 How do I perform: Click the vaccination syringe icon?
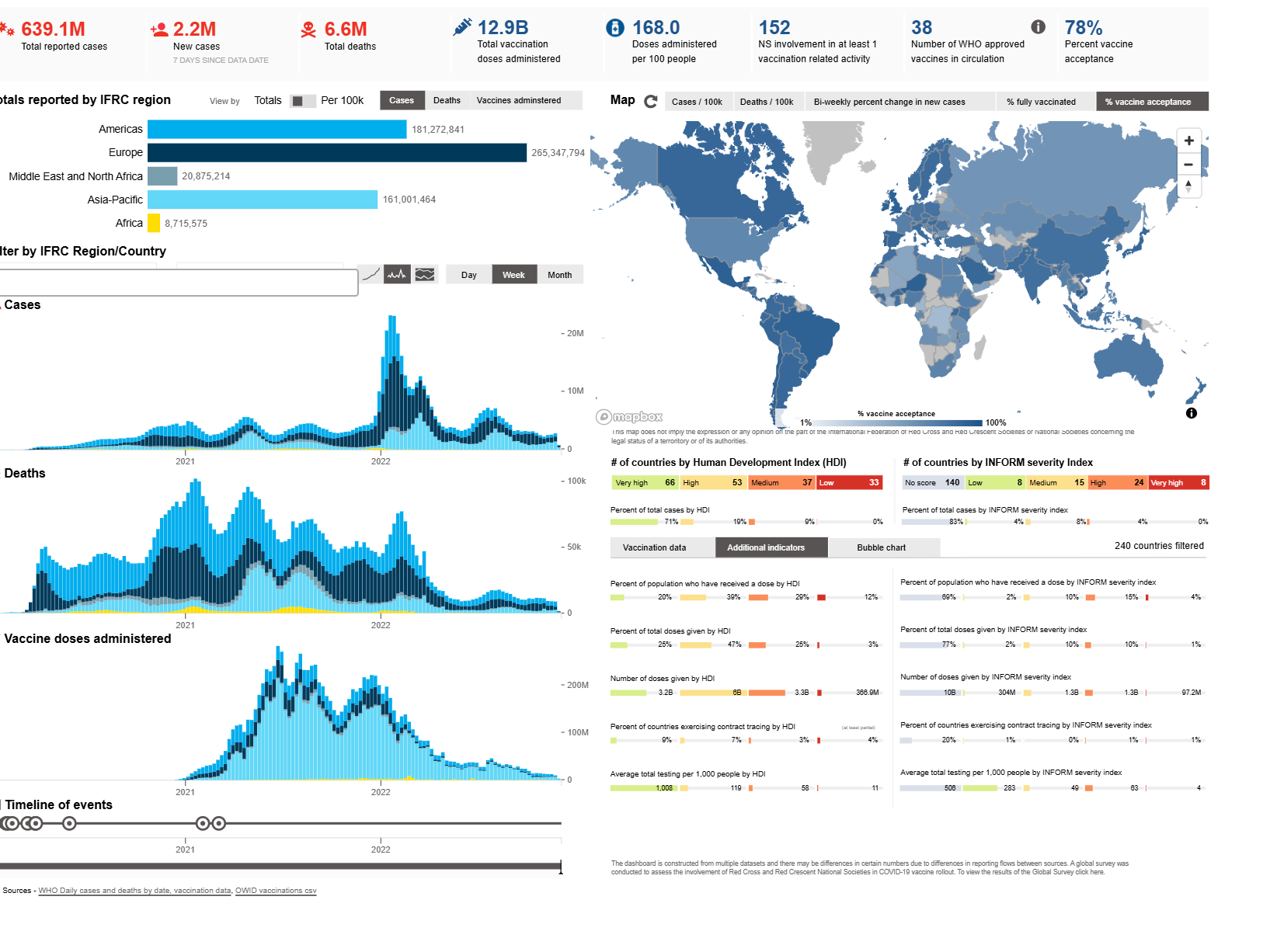click(x=462, y=27)
